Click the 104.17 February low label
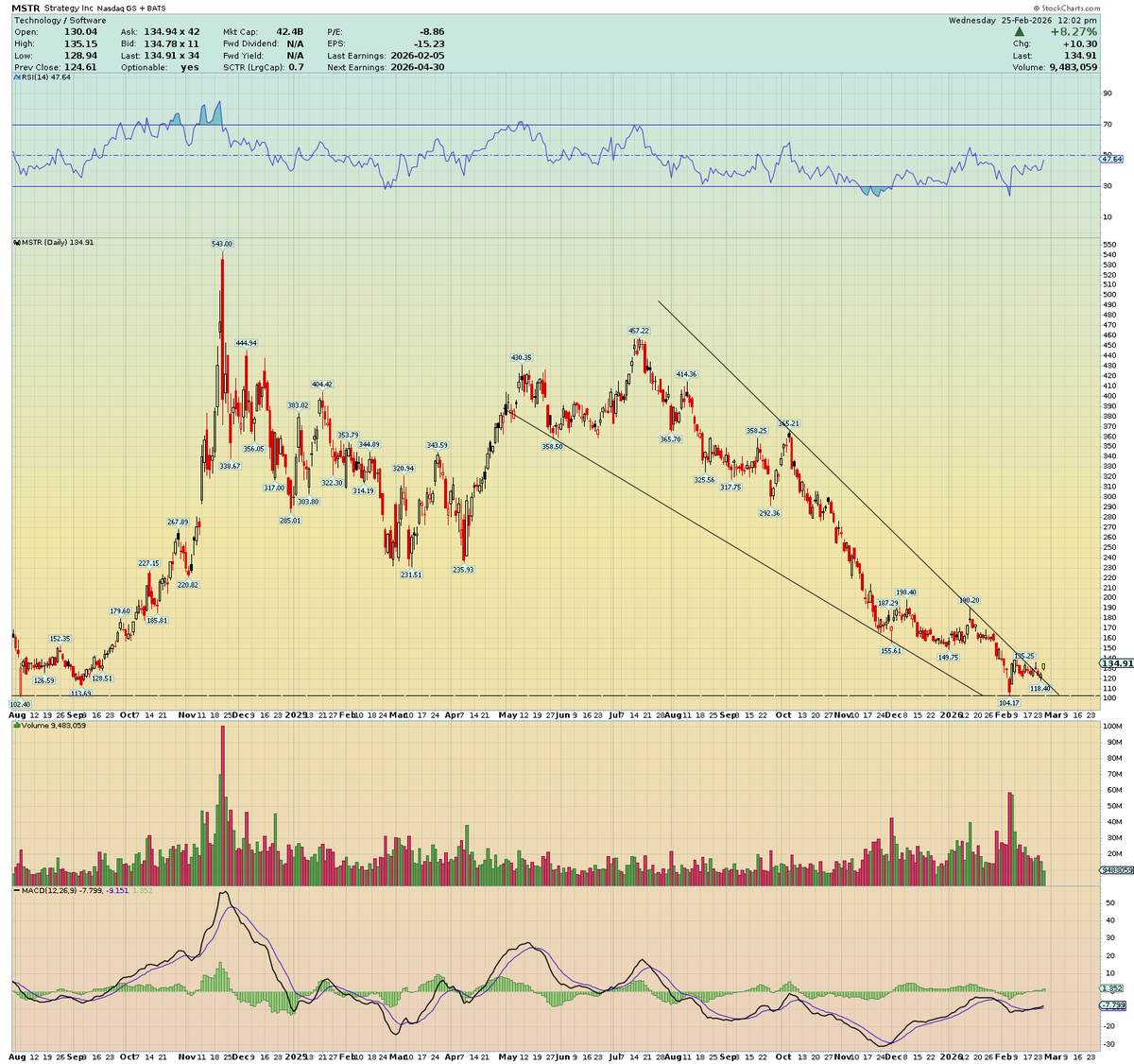The width and height of the screenshot is (1134, 1064). 1009,703
